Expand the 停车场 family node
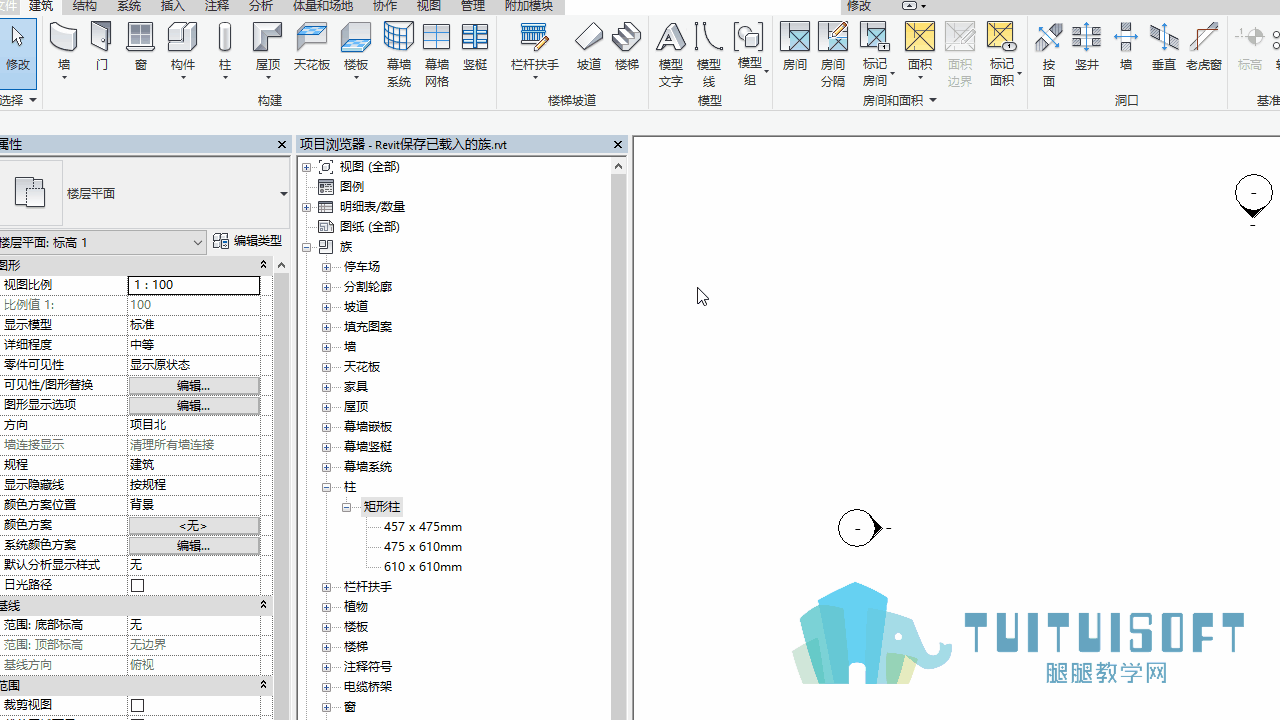 tap(326, 267)
